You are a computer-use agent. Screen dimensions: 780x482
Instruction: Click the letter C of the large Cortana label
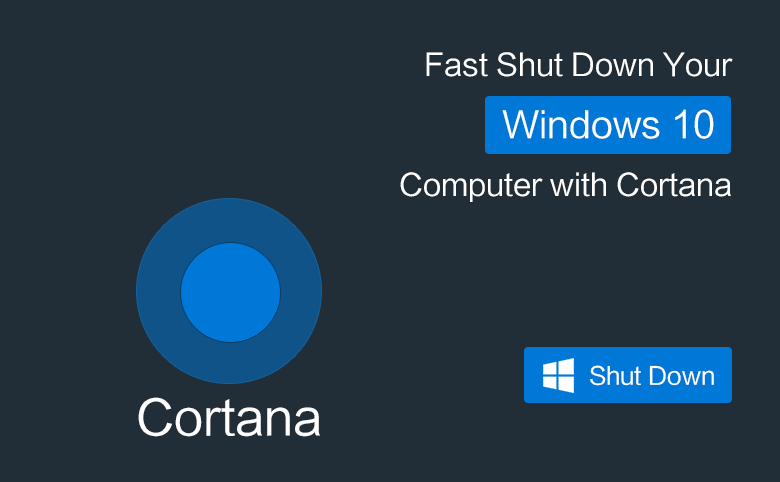(154, 418)
